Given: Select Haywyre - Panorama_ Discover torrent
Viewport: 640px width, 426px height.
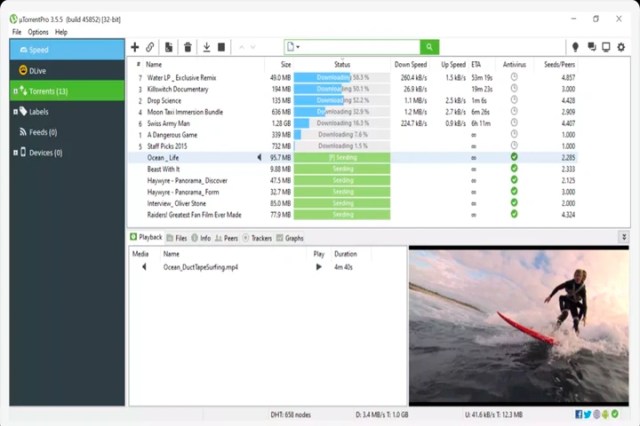Looking at the screenshot, I should pyautogui.click(x=353, y=180).
